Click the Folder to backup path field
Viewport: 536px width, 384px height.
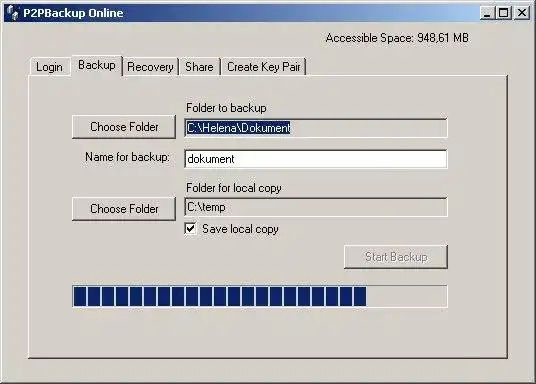tap(316, 128)
